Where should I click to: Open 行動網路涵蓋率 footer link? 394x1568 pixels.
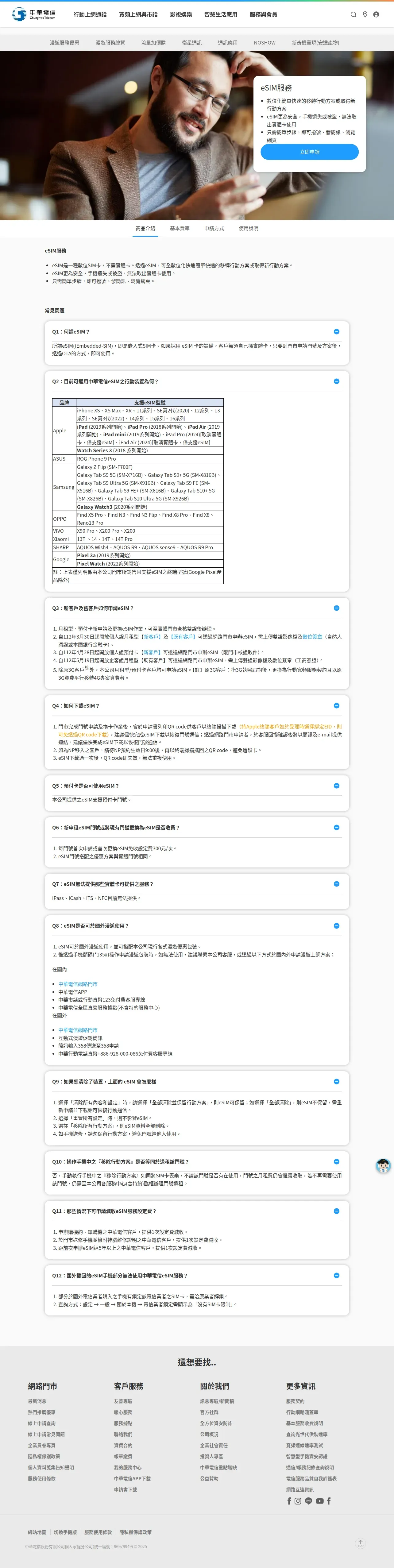(302, 1412)
